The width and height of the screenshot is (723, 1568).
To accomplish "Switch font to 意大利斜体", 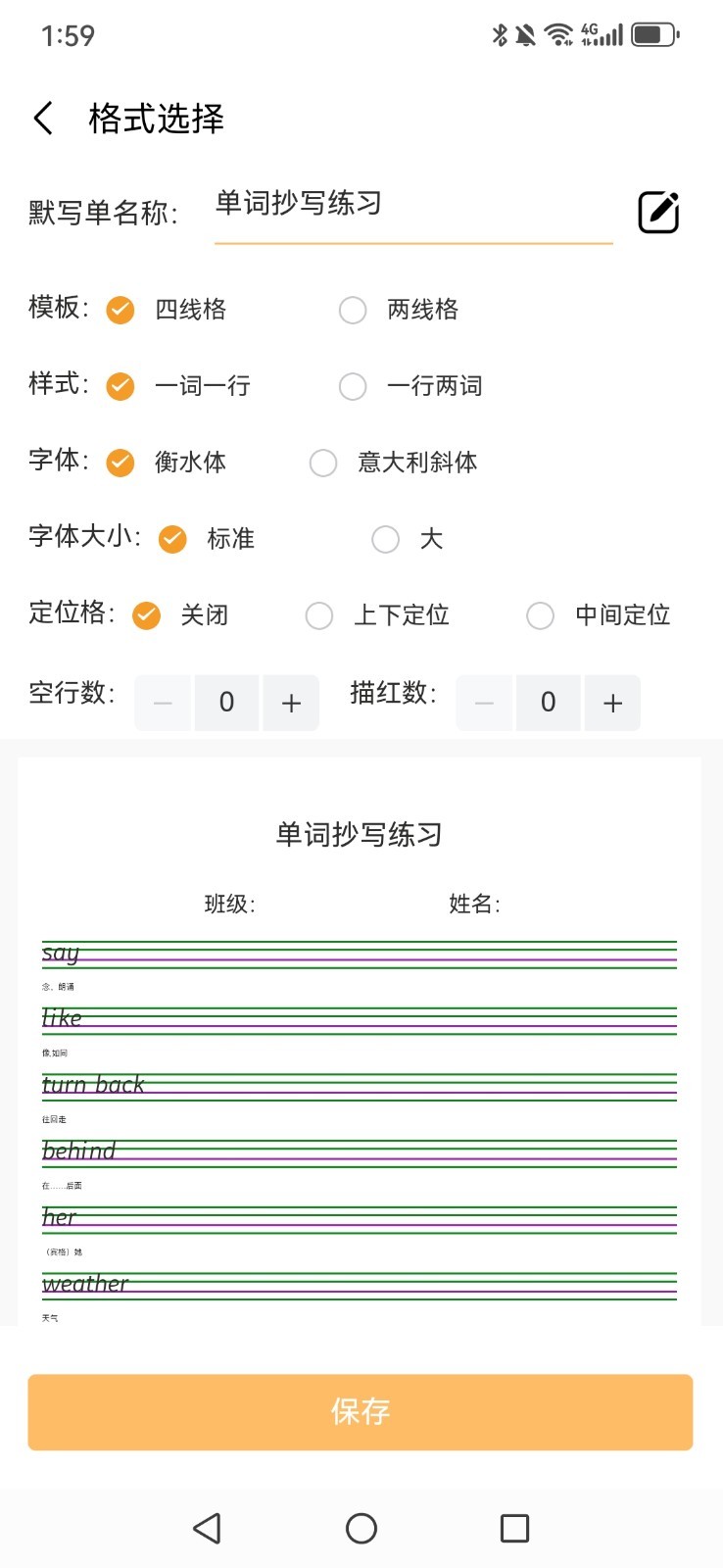I will click(323, 463).
